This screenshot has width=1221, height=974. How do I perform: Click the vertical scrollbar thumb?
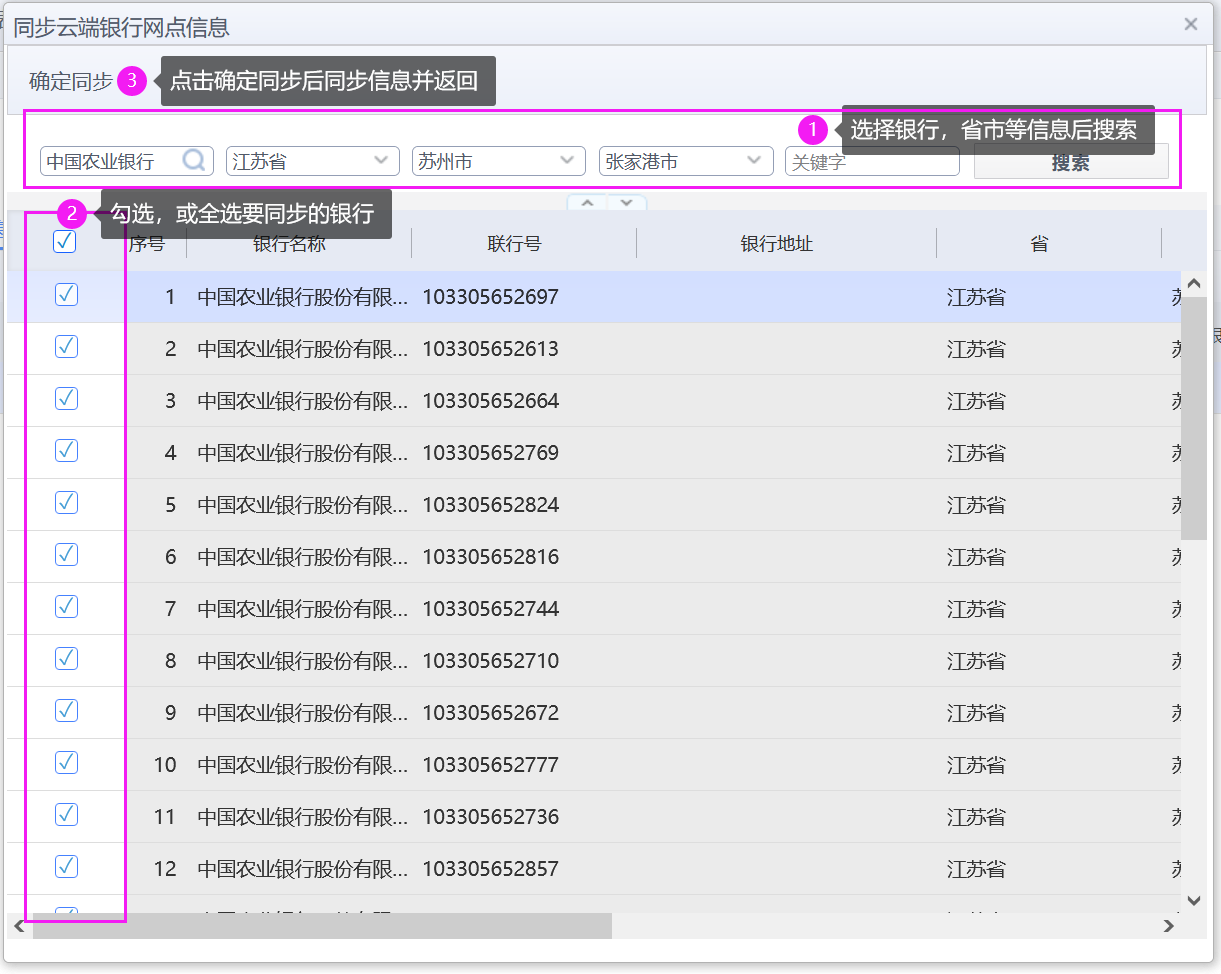pyautogui.click(x=1193, y=418)
